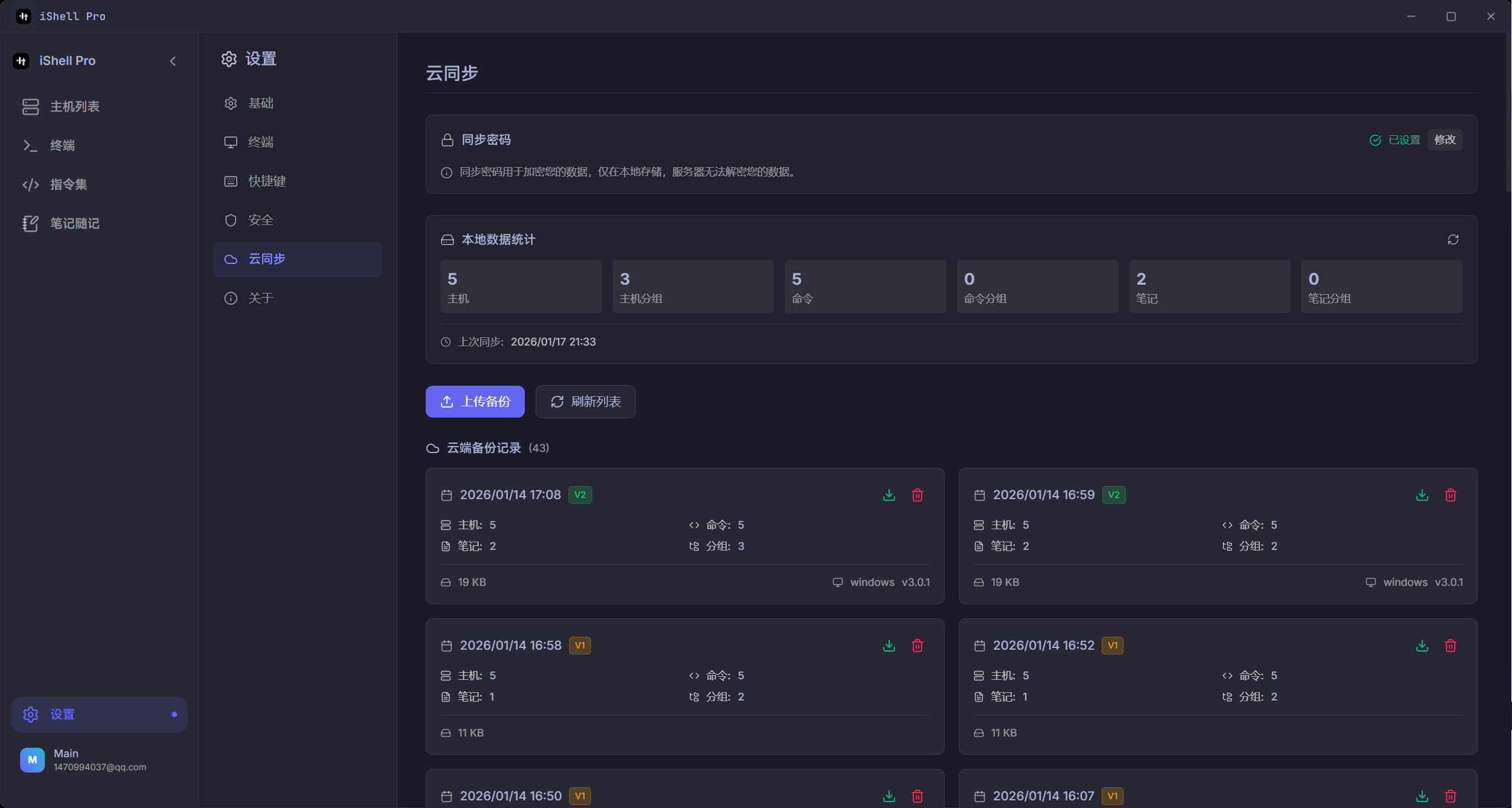This screenshot has height=808, width=1512.
Task: Download the 2026/01/14 16:58 backup
Action: [x=889, y=646]
